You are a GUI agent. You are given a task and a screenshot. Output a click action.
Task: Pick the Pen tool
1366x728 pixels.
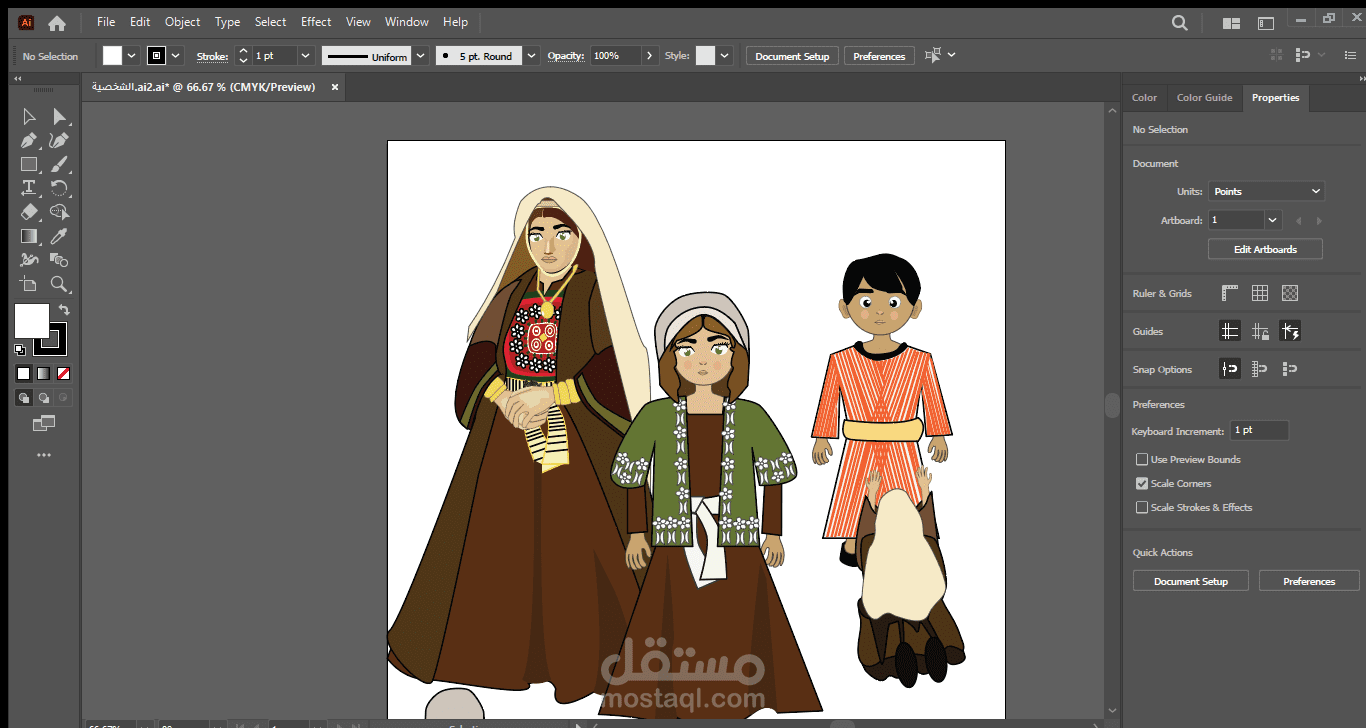point(29,141)
